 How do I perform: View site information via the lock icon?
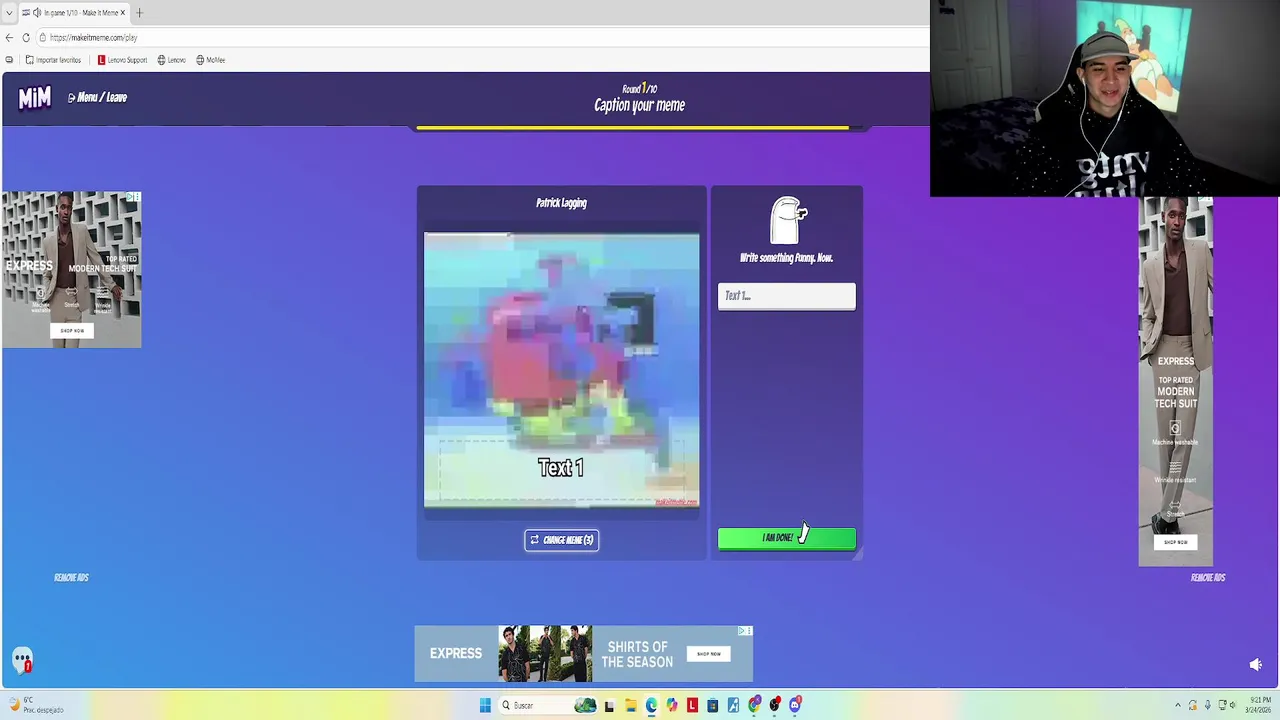coord(43,38)
